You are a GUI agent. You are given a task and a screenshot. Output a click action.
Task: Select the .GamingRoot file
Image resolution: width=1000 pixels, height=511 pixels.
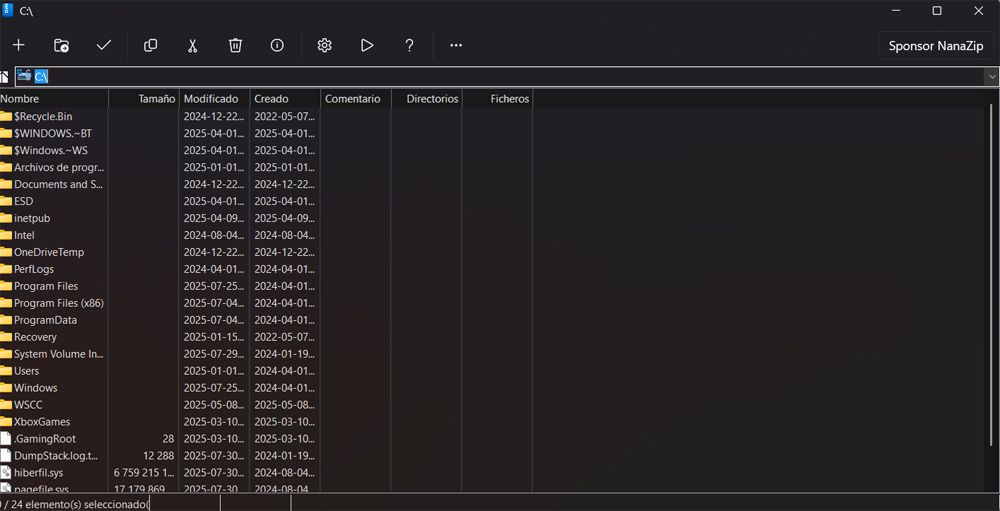[45, 439]
